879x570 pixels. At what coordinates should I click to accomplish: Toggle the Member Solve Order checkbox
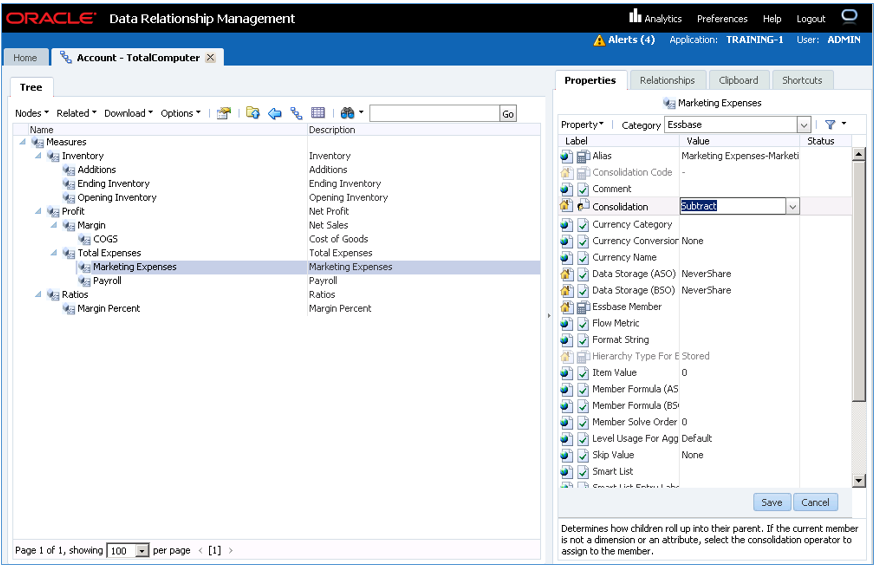tap(583, 422)
